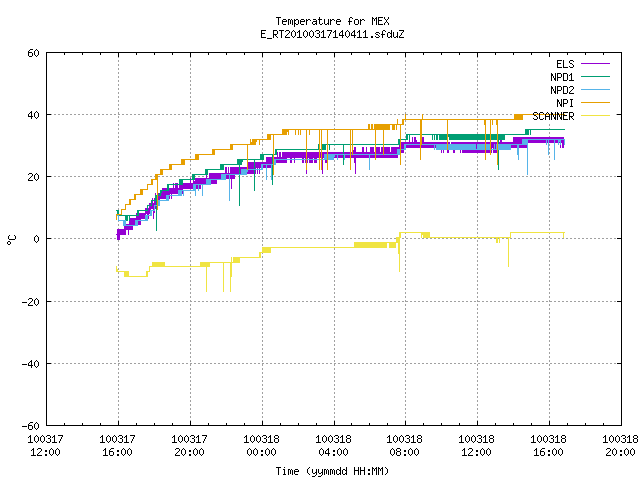Click the x-axis label 100317 20:00
Viewport: 640px width, 480px height.
pos(189,446)
